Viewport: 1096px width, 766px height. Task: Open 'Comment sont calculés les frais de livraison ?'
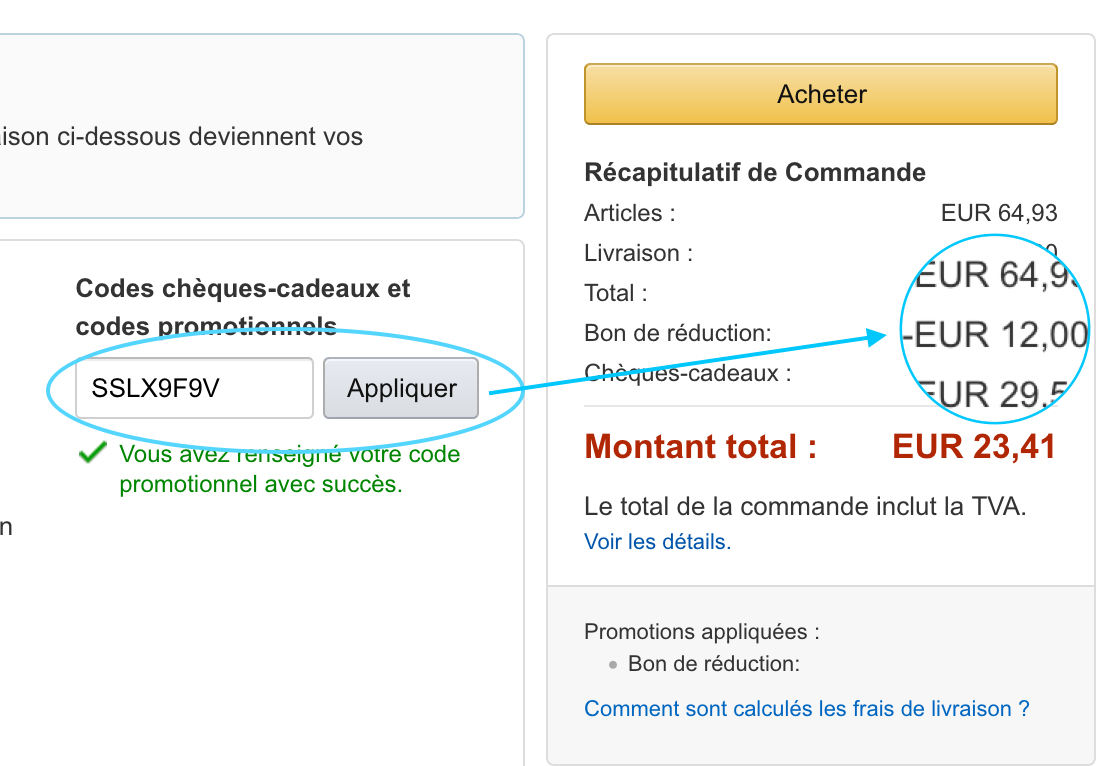point(806,708)
